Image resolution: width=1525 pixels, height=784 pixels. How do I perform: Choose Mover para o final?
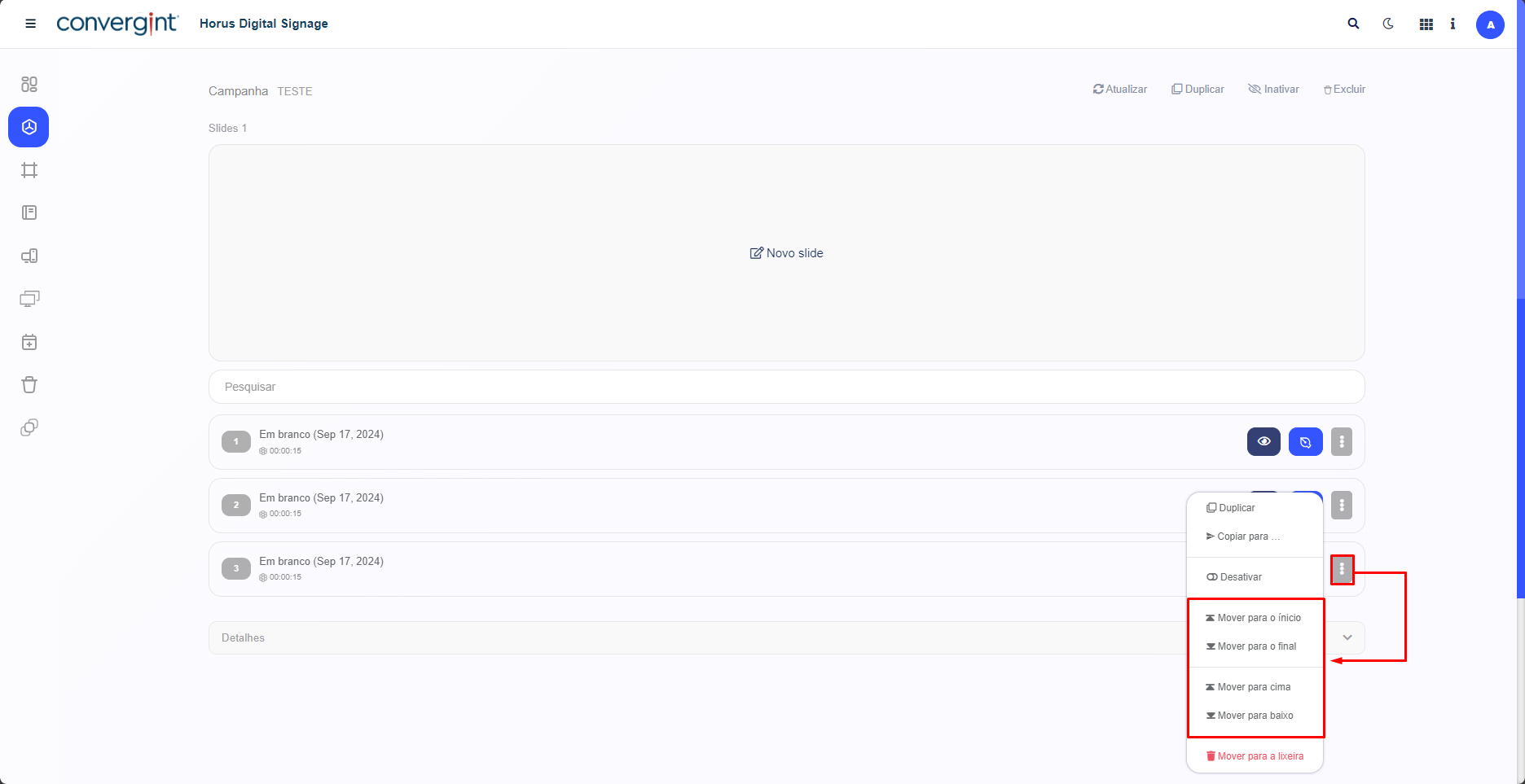(1255, 646)
